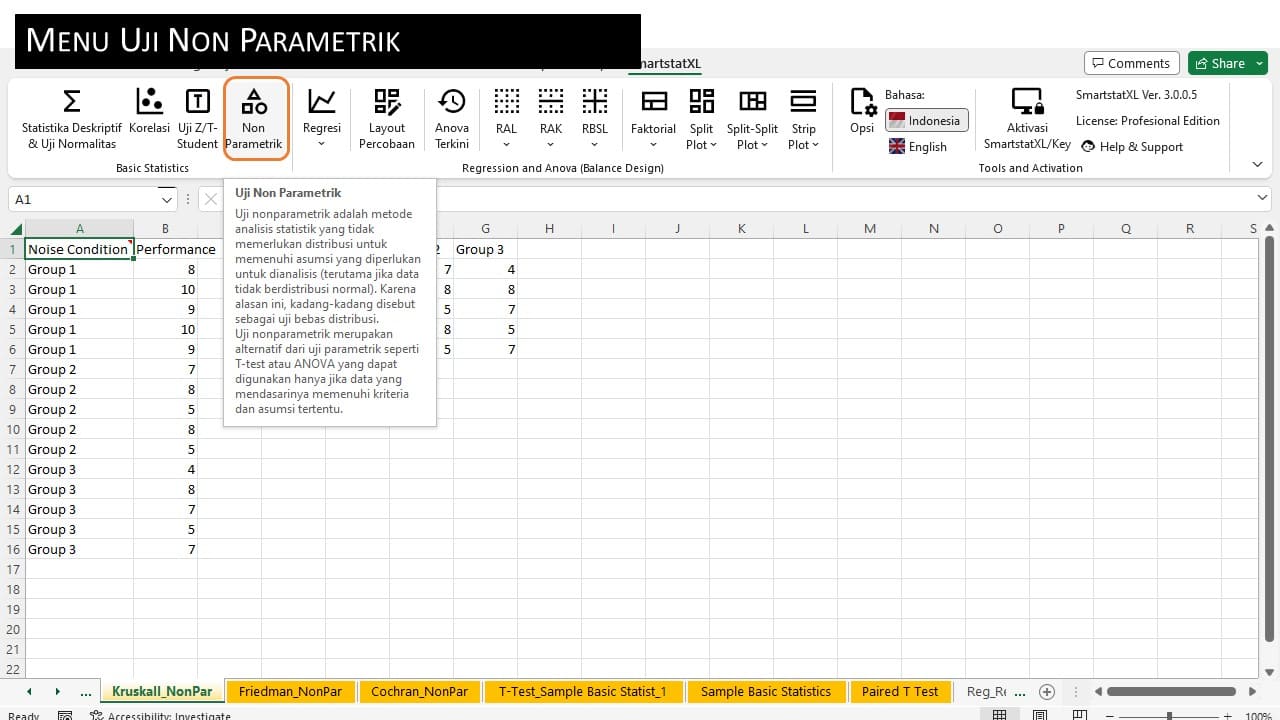Open the Paired T Test sheet tab
The image size is (1280, 720).
pos(900,691)
